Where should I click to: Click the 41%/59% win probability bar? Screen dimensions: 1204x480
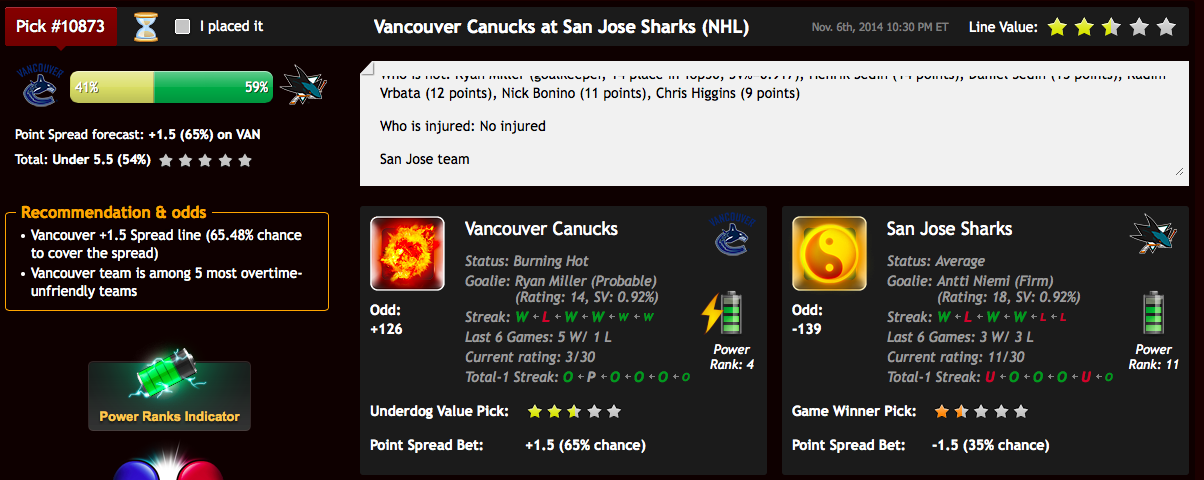(x=171, y=87)
